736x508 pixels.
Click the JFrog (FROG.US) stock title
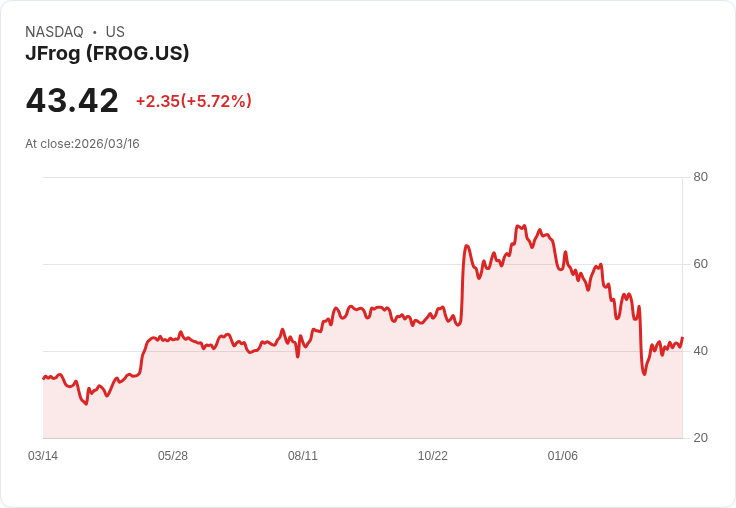107,54
